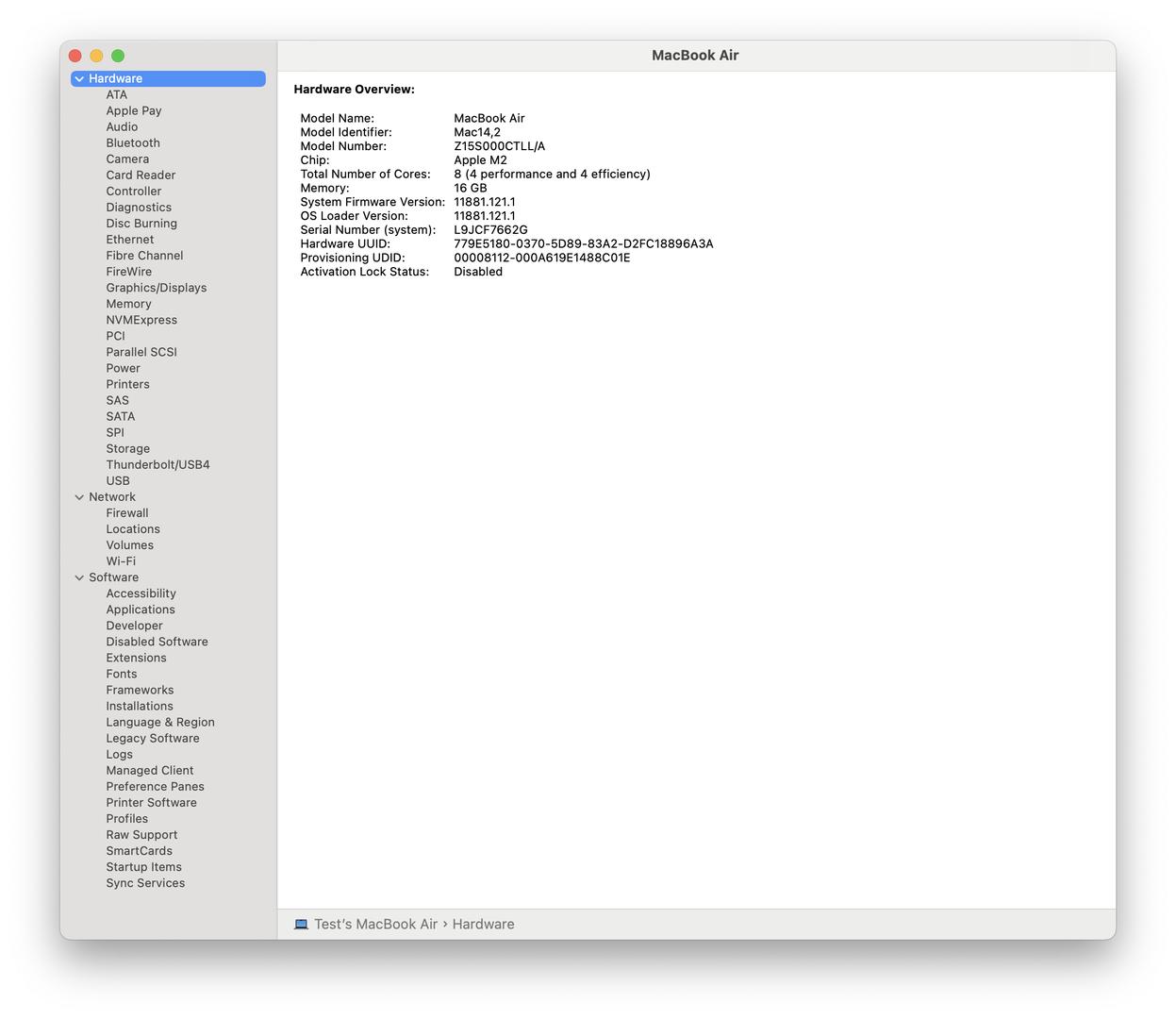
Task: Select the Network category
Action: point(112,497)
